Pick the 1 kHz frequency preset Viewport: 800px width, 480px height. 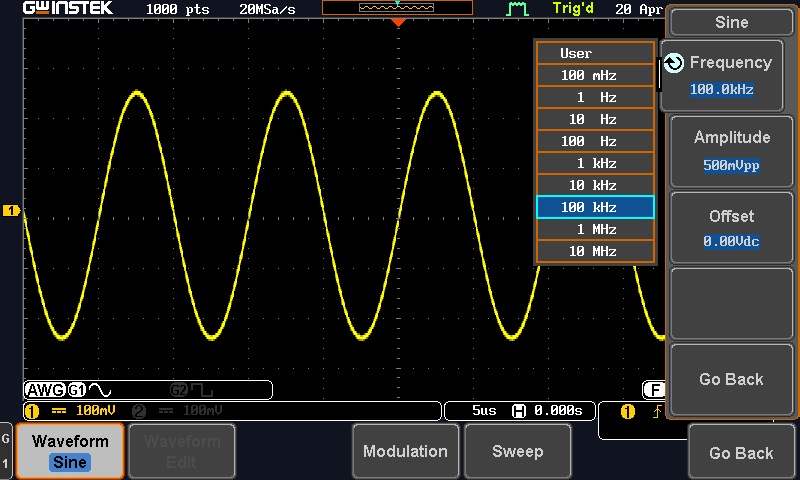click(x=595, y=163)
